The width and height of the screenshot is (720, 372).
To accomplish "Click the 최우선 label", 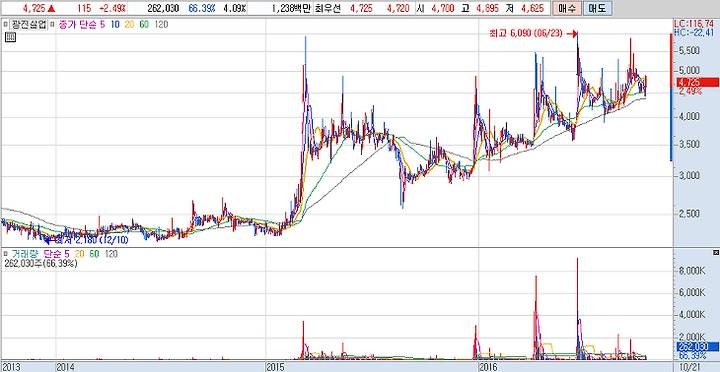I will 329,8.
